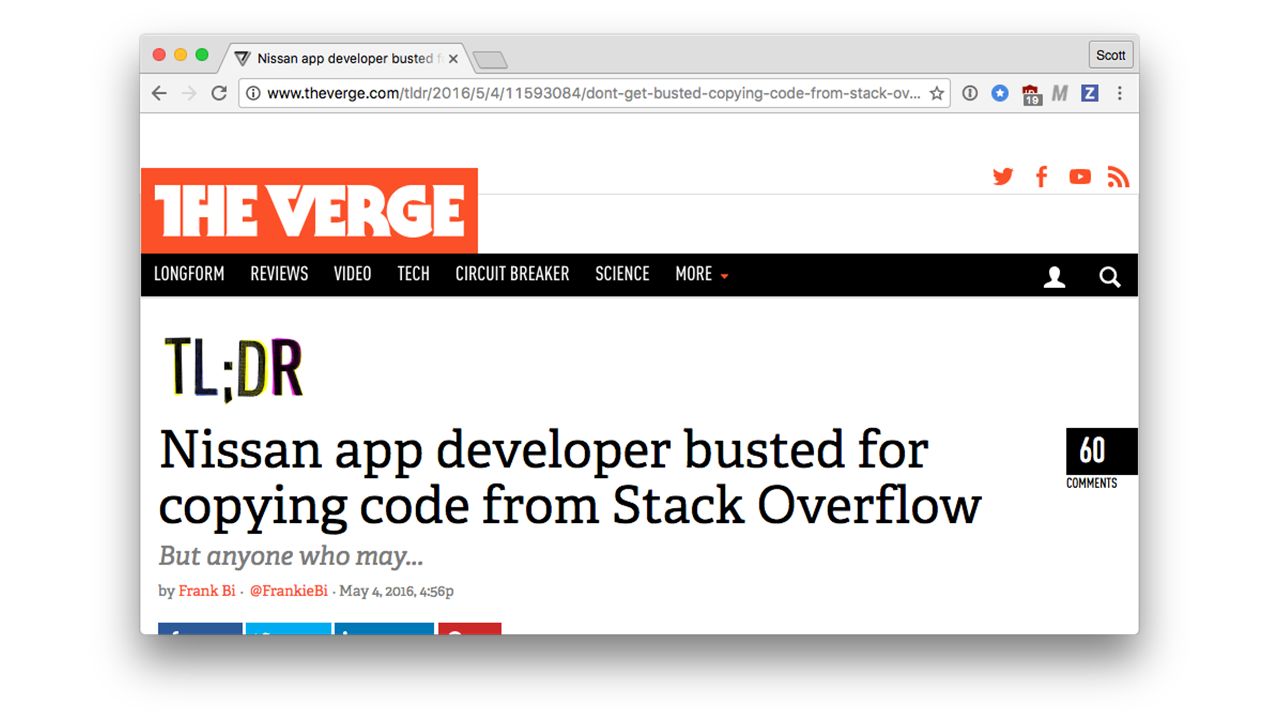
Task: Click the date 'May 4, 2016, 4:56p'
Action: [x=396, y=591]
